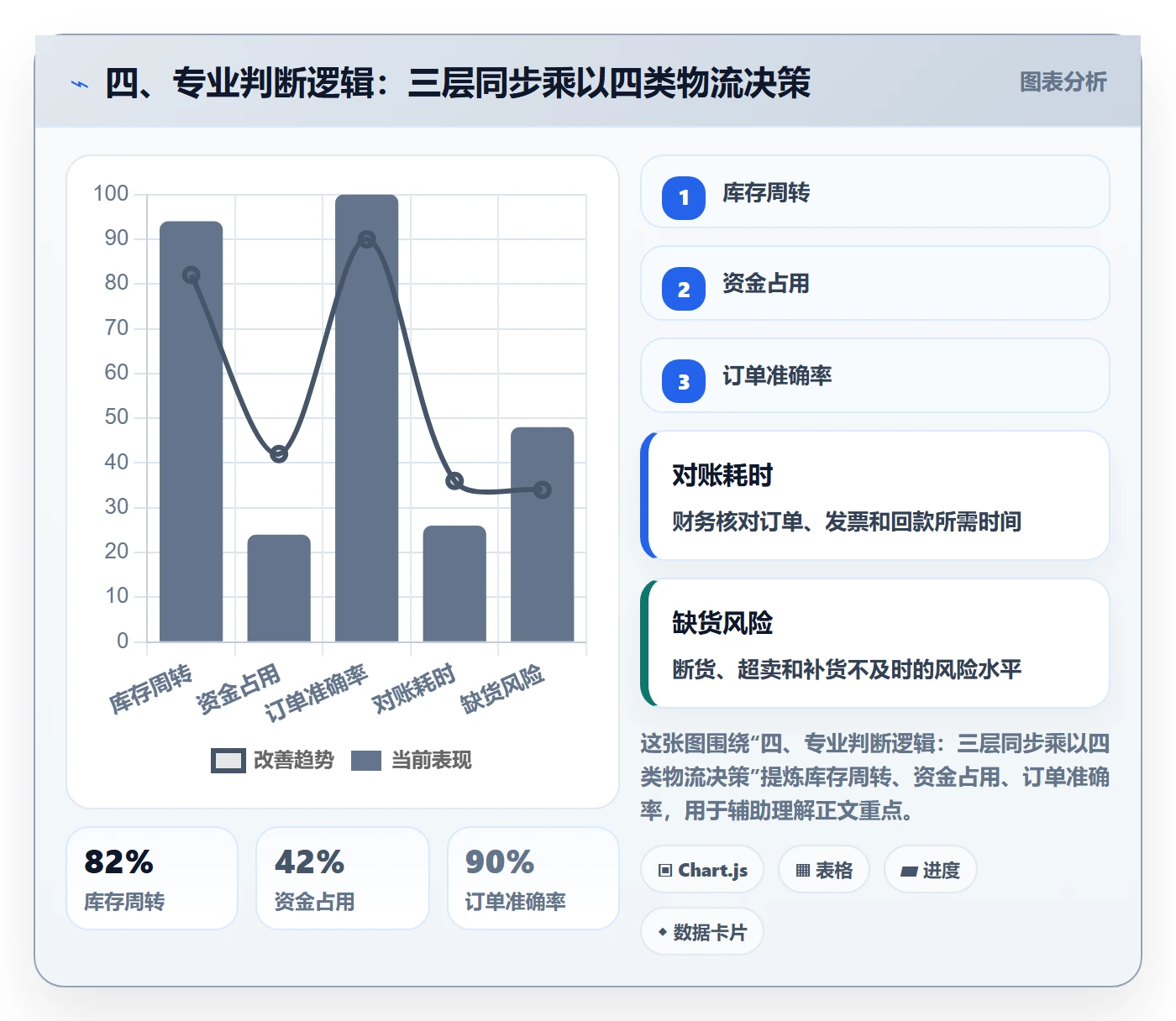The height and width of the screenshot is (1021, 1176).
Task: Click the blue number 2 badge
Action: coord(684,289)
